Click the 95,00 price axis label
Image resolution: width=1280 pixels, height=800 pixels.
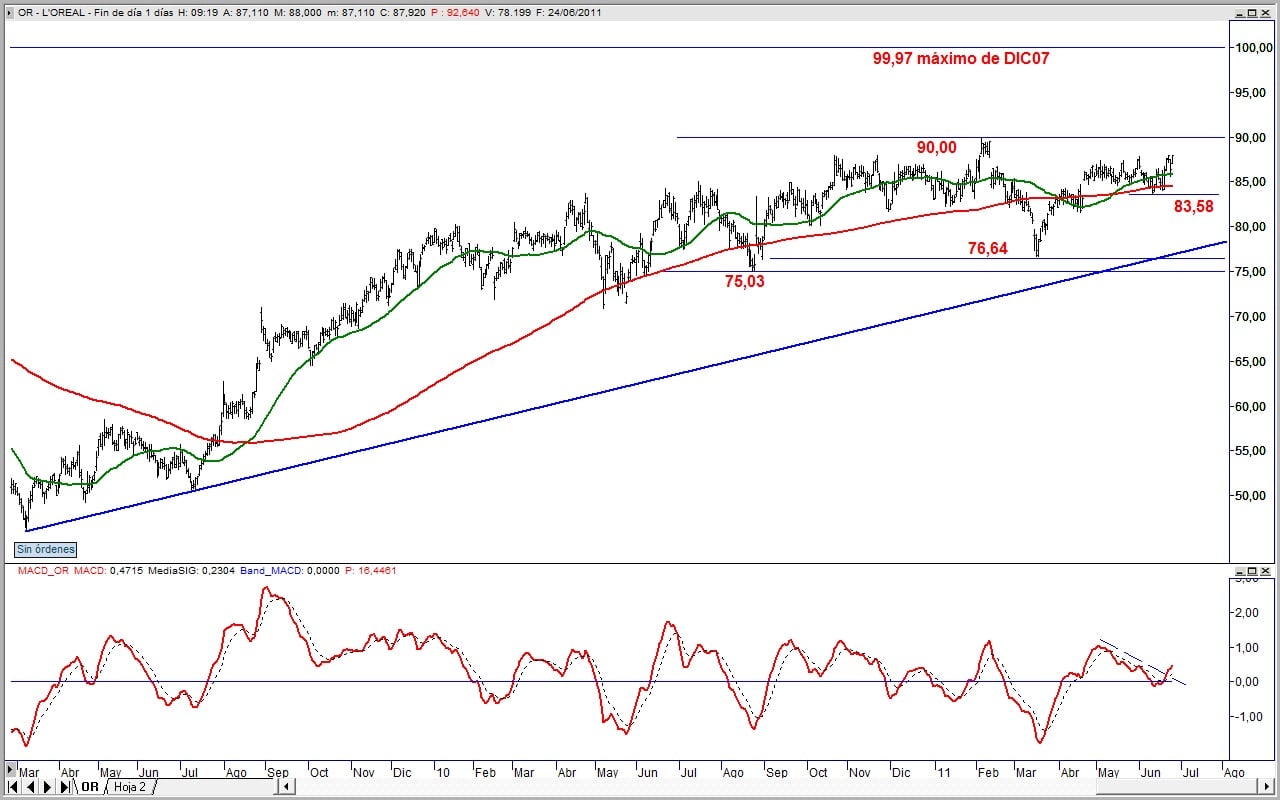(1251, 92)
